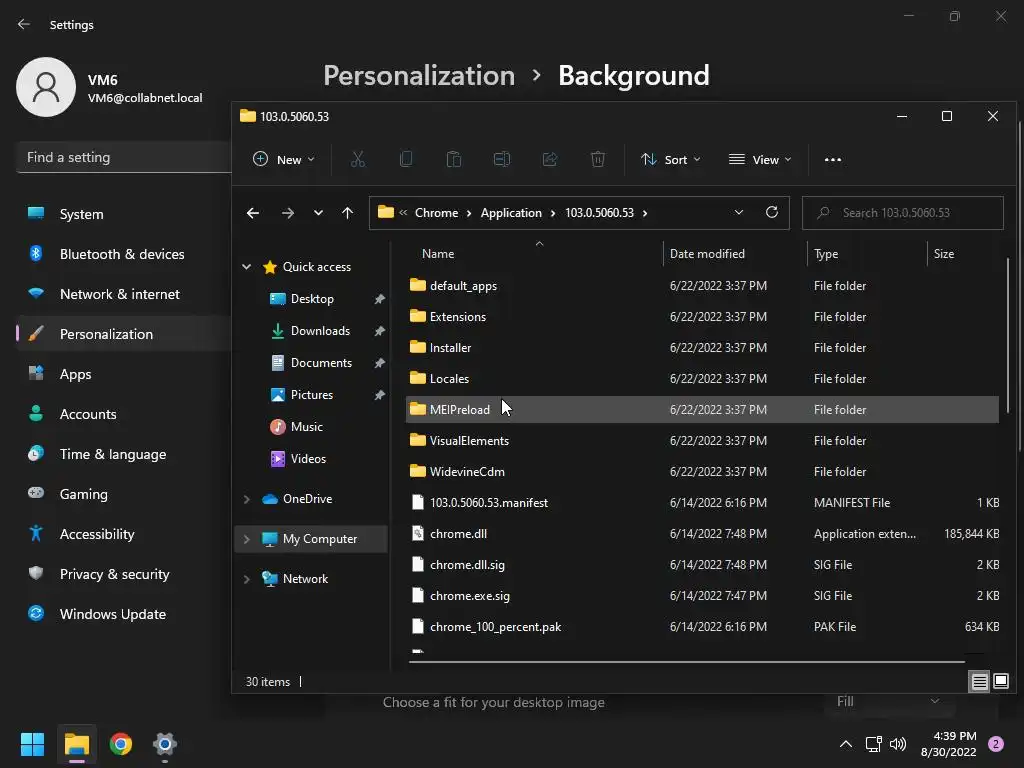Select the chrome_100_percent.pak file
Viewport: 1024px width, 768px height.
(x=702, y=627)
